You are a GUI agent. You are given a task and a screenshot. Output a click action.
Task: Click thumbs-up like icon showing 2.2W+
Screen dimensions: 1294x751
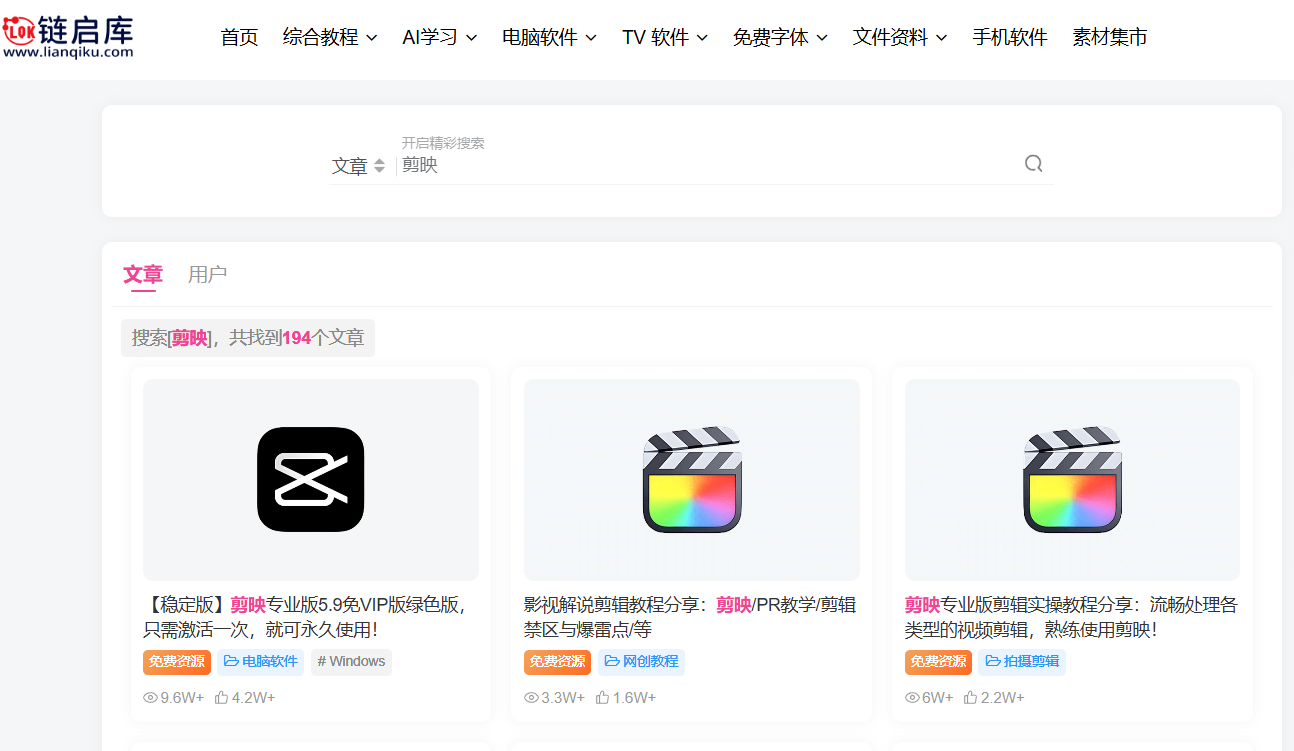(x=971, y=698)
